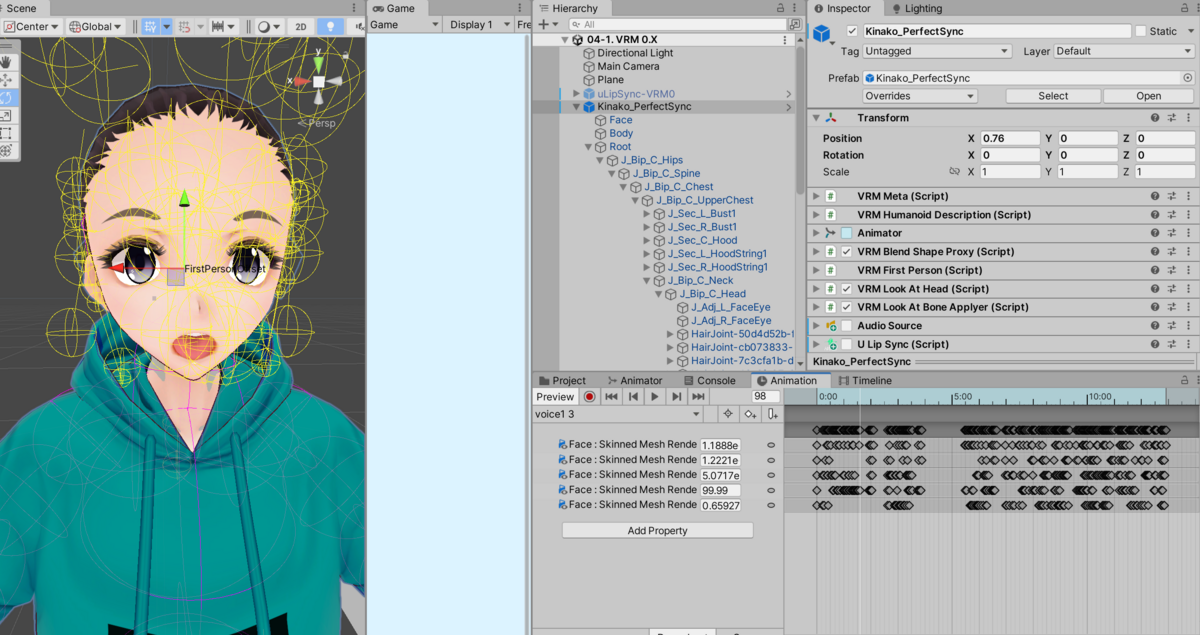The image size is (1200, 635).
Task: Click the prefab object picker circle
Action: click(x=1188, y=78)
